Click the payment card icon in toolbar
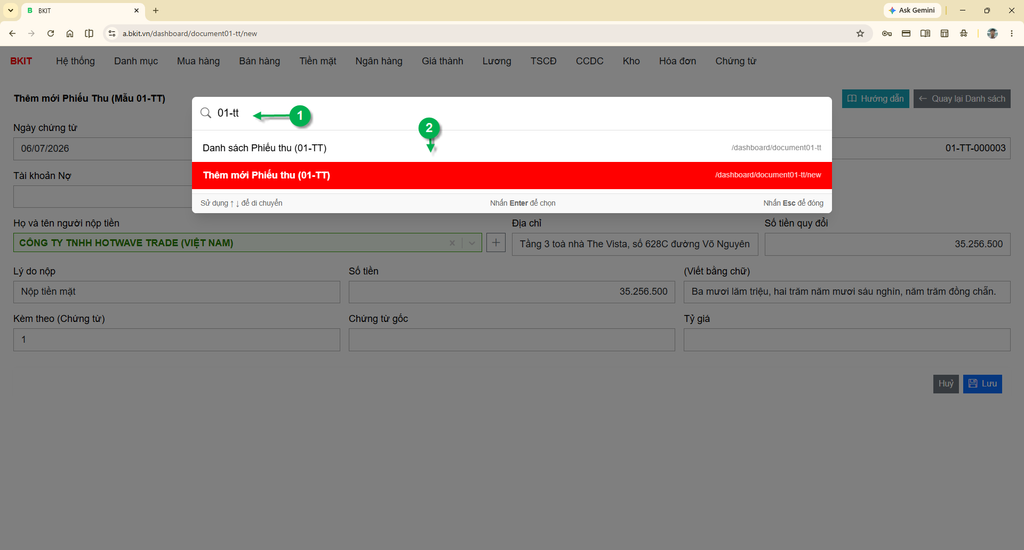Image resolution: width=1024 pixels, height=550 pixels. (906, 33)
